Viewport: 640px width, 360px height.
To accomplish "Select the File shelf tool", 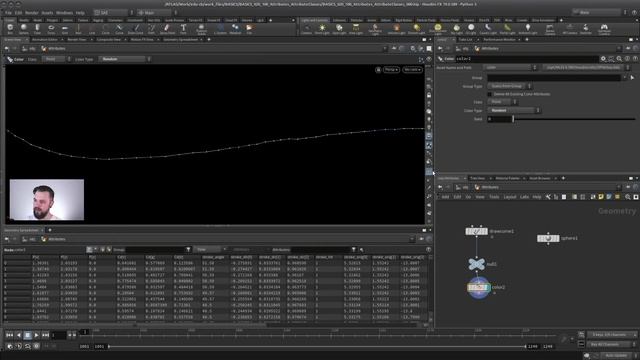I will (x=249, y=29).
